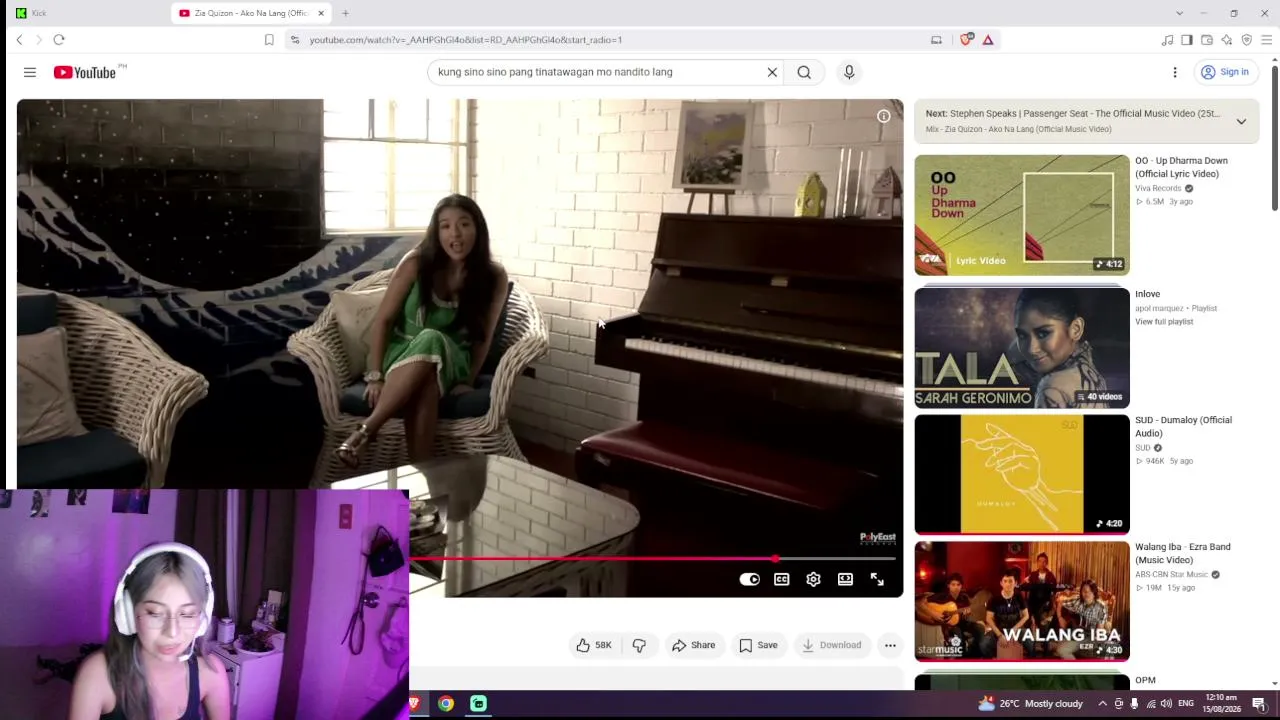Open SUD - Dumaloy video thumbnail
The height and width of the screenshot is (720, 1280).
tap(1022, 475)
